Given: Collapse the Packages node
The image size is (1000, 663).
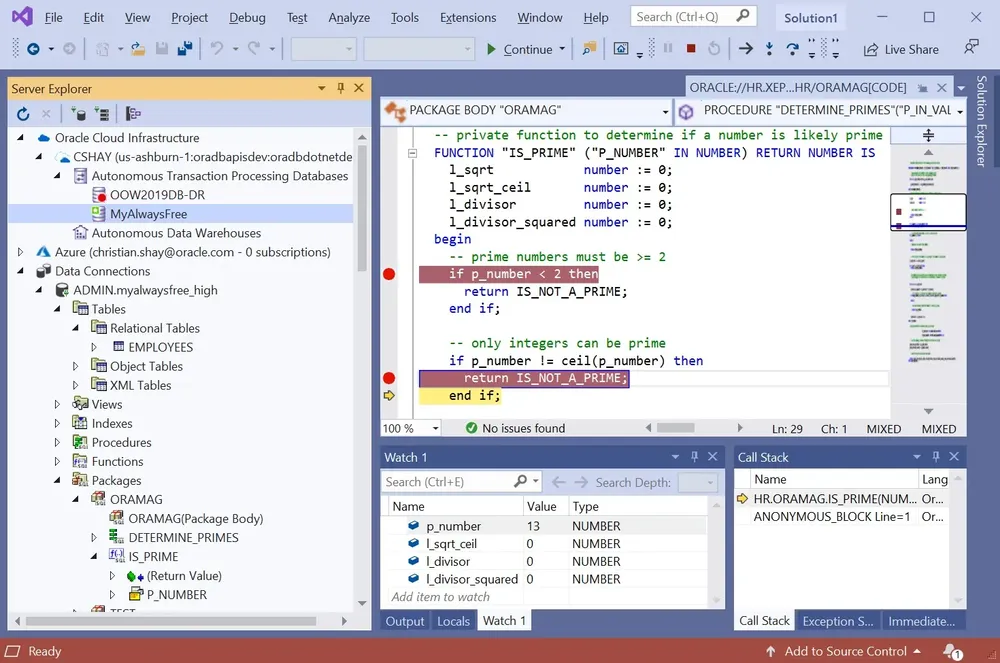Looking at the screenshot, I should [x=57, y=480].
